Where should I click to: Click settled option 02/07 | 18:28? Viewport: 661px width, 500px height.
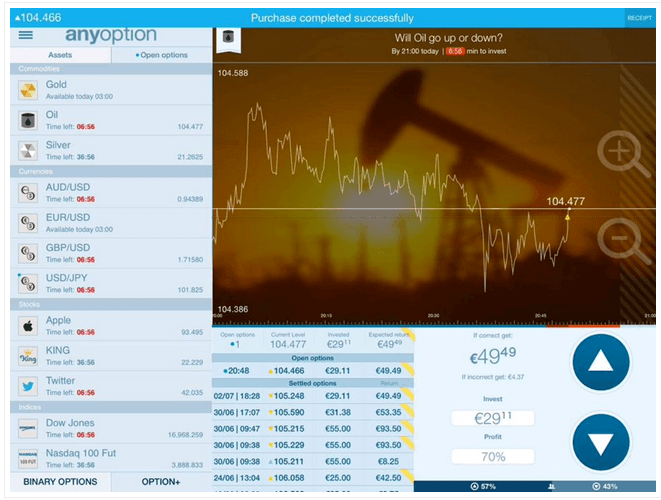tap(313, 396)
